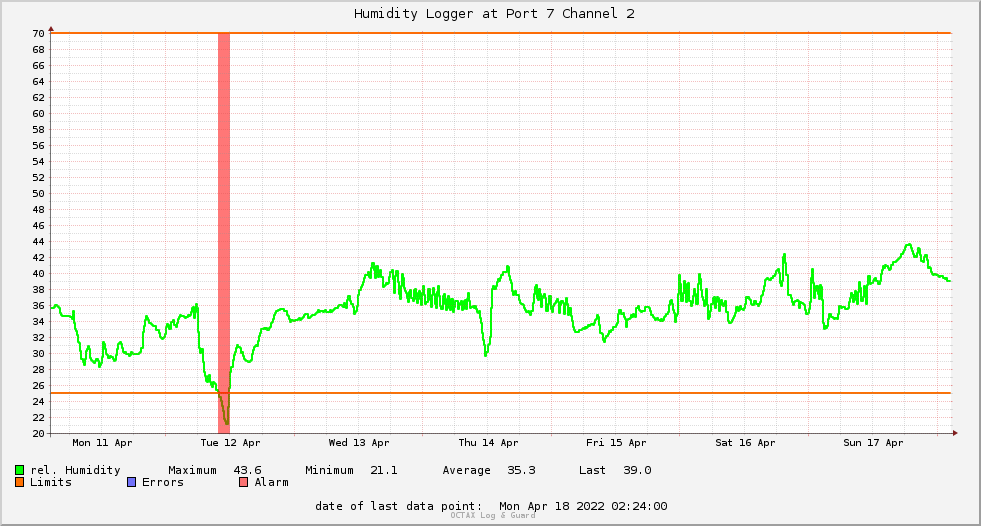Click the green rel. Humidity legend swatch
The height and width of the screenshot is (526, 981).
coord(19,470)
